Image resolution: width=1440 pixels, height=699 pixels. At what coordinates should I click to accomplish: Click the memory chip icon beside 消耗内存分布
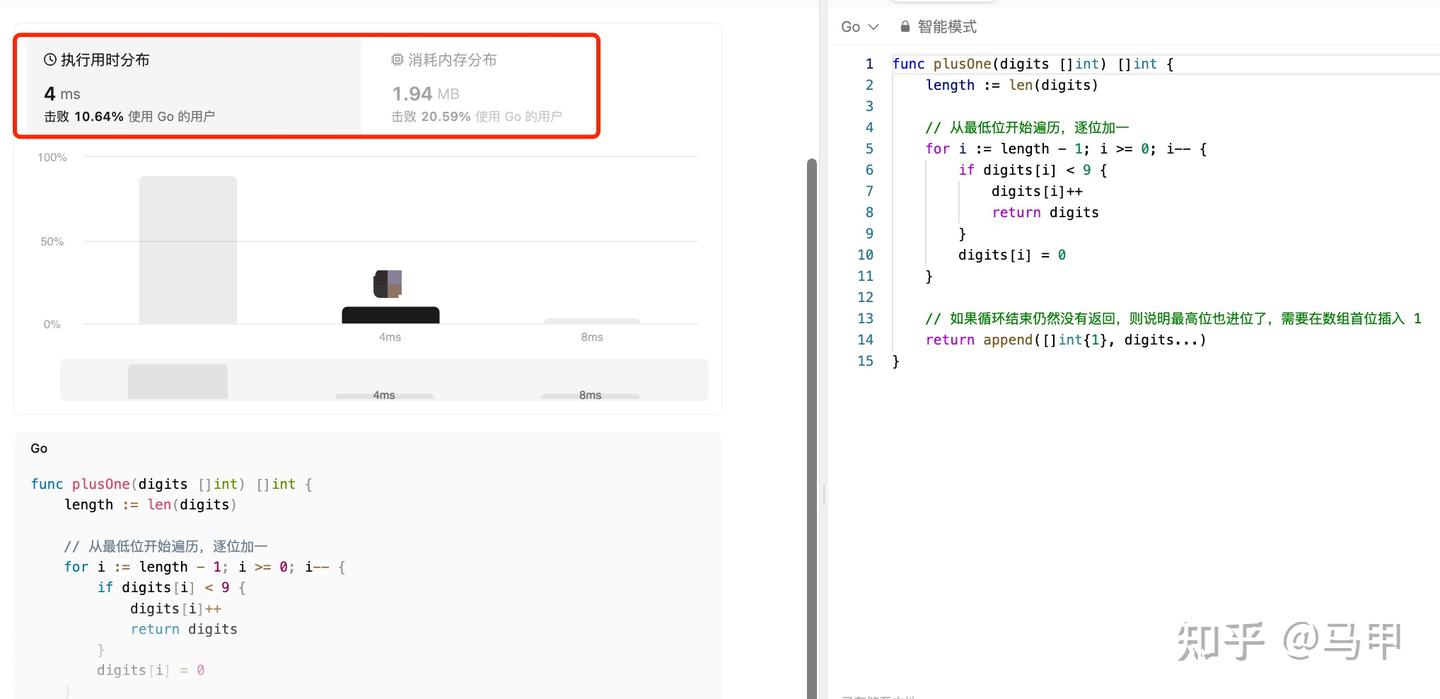coord(396,59)
